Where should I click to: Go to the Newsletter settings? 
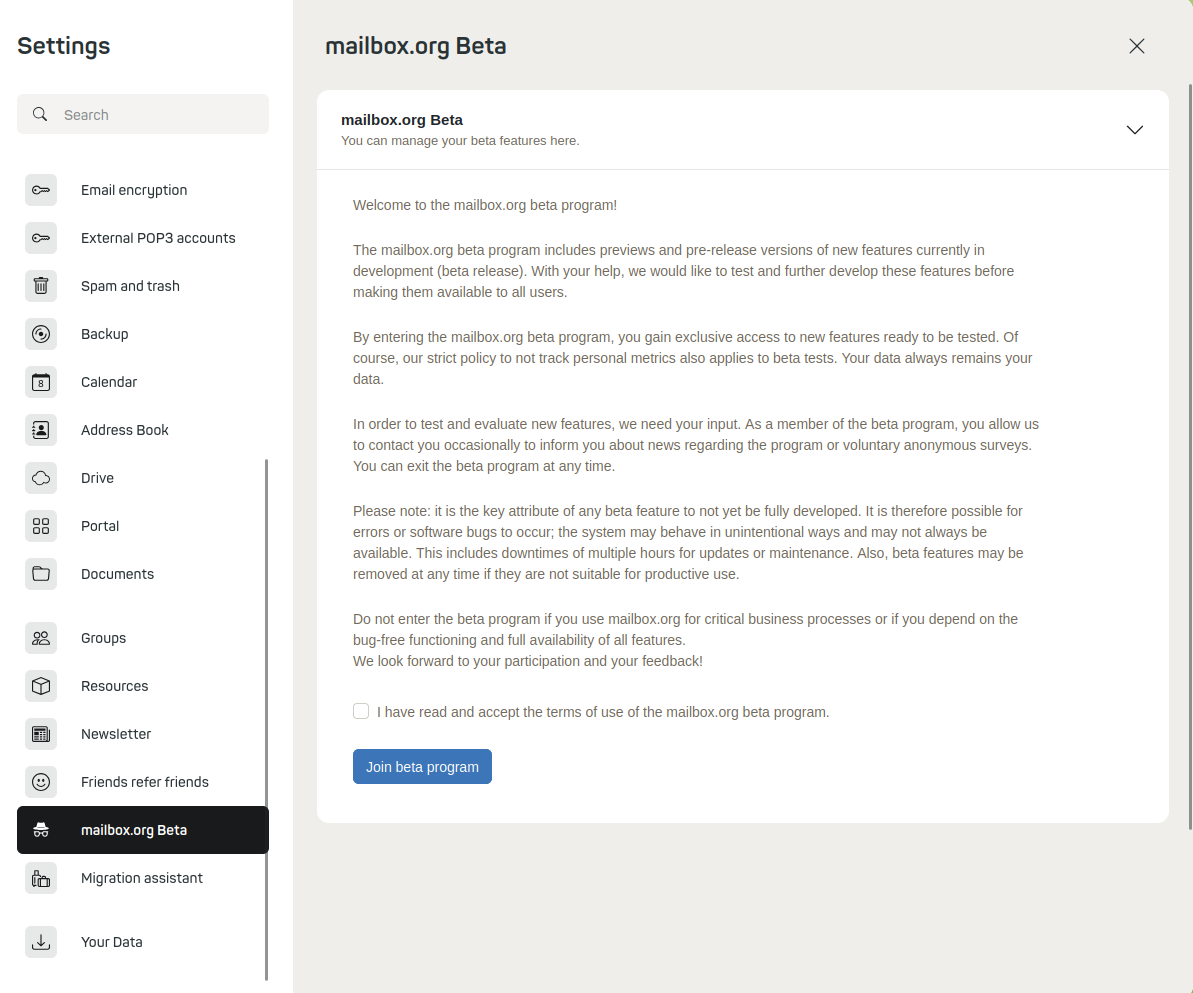pos(116,734)
